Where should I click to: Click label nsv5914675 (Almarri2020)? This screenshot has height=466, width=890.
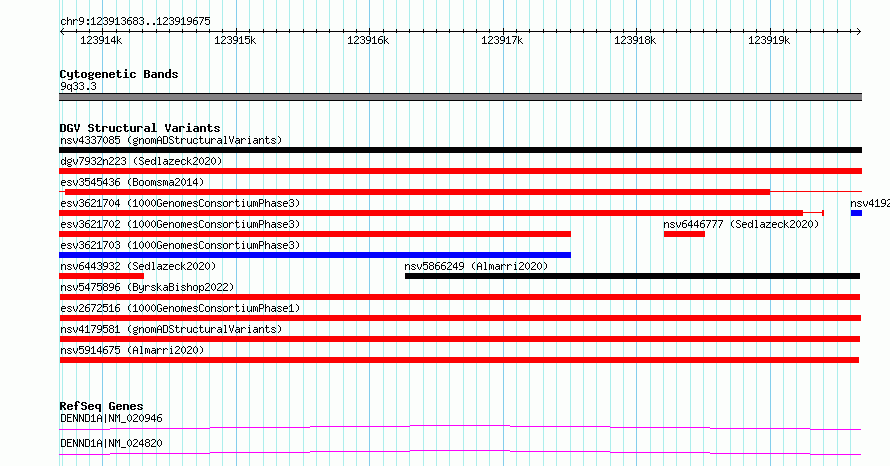coord(132,350)
